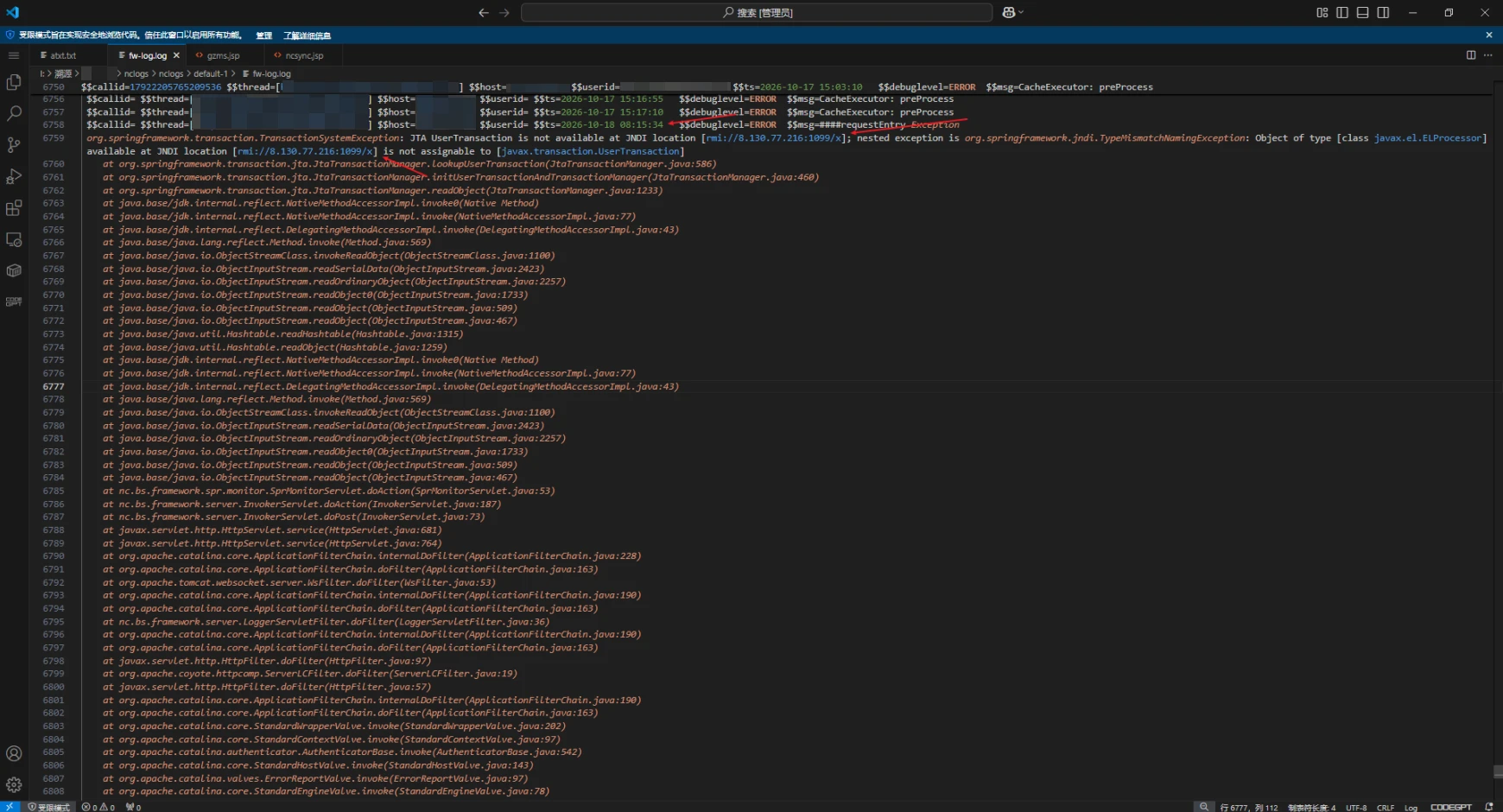Viewport: 1503px width, 812px height.
Task: Toggle primary side bar visibility
Action: [1342, 12]
